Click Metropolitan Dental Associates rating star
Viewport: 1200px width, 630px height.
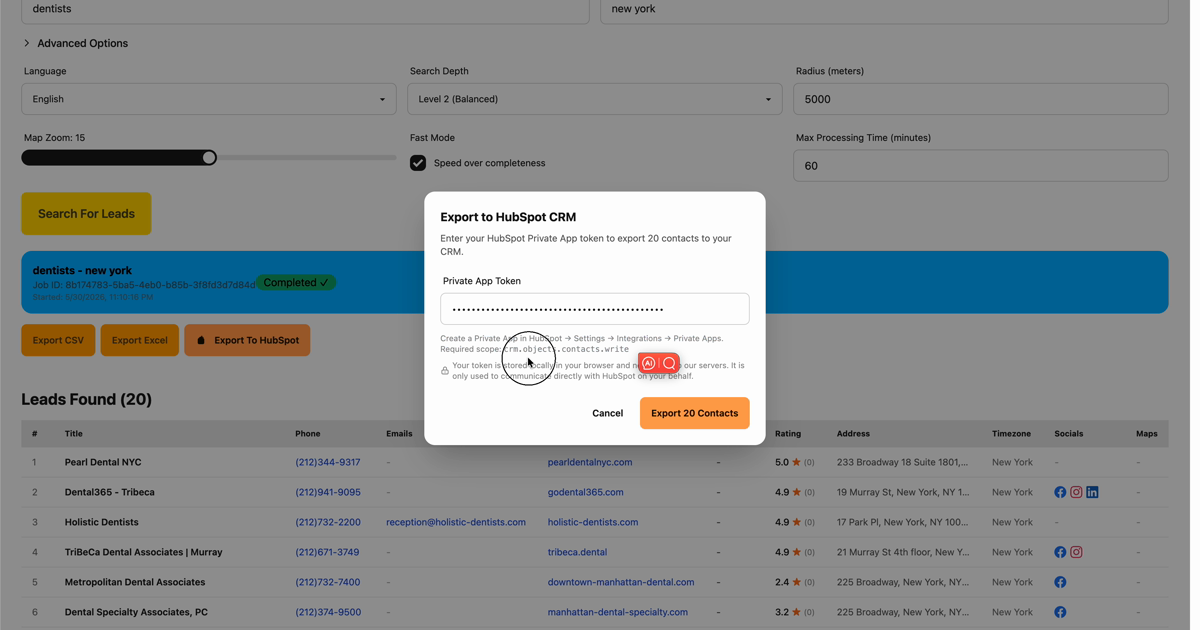[x=796, y=582]
